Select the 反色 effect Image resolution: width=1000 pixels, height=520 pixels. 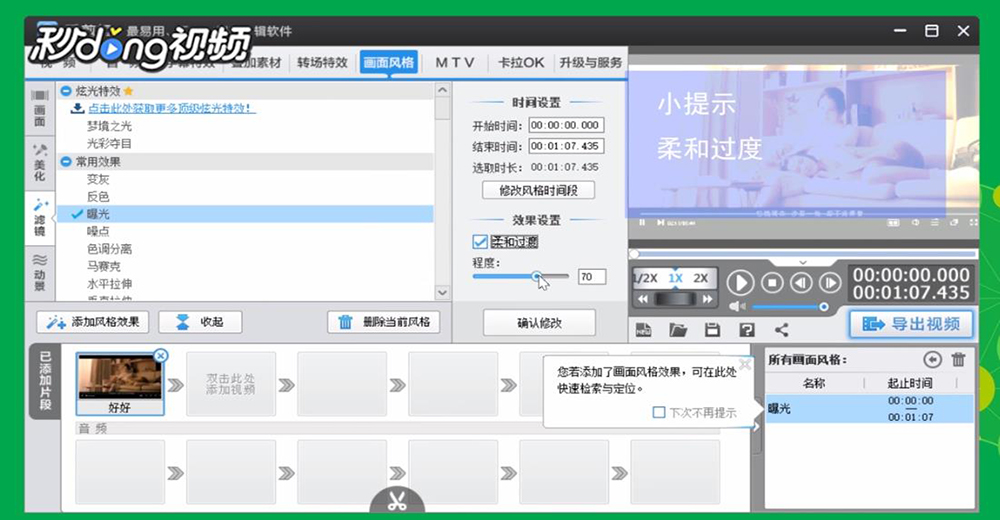tap(98, 197)
